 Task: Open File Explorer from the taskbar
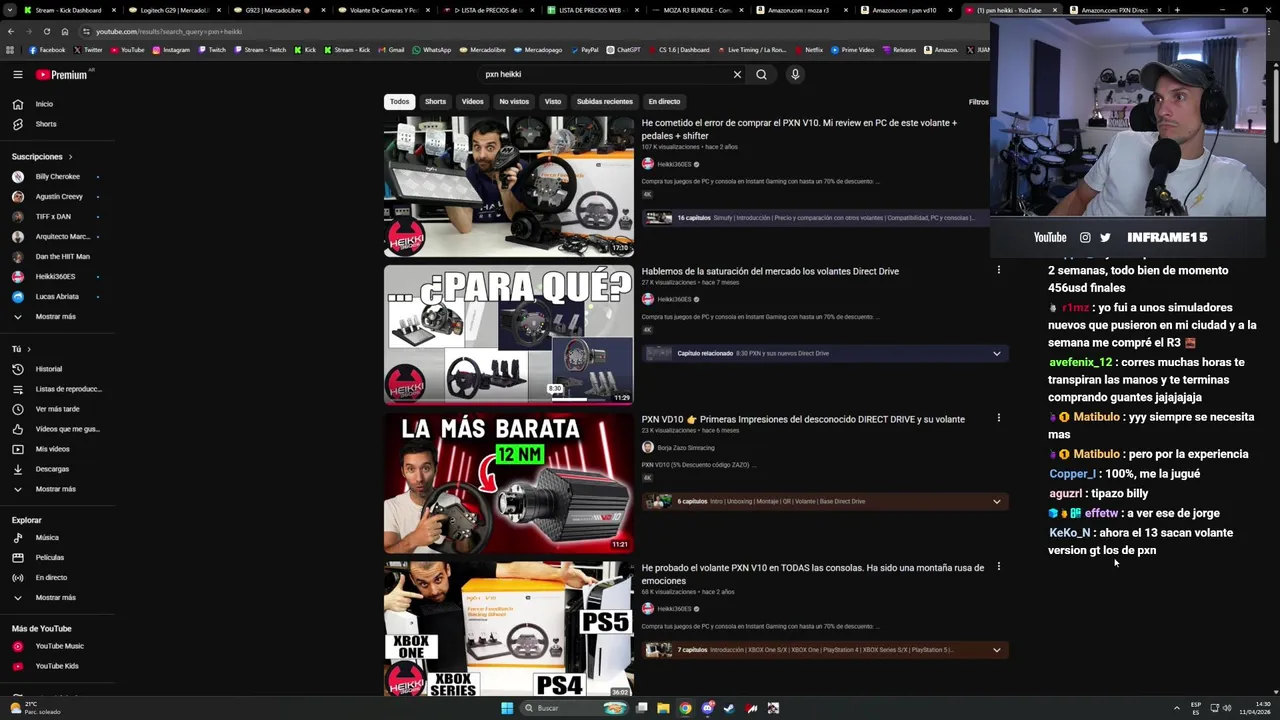pyautogui.click(x=663, y=708)
